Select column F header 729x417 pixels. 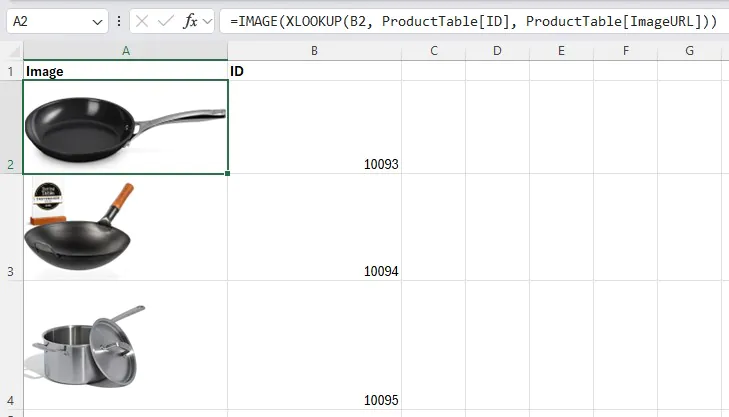click(626, 51)
